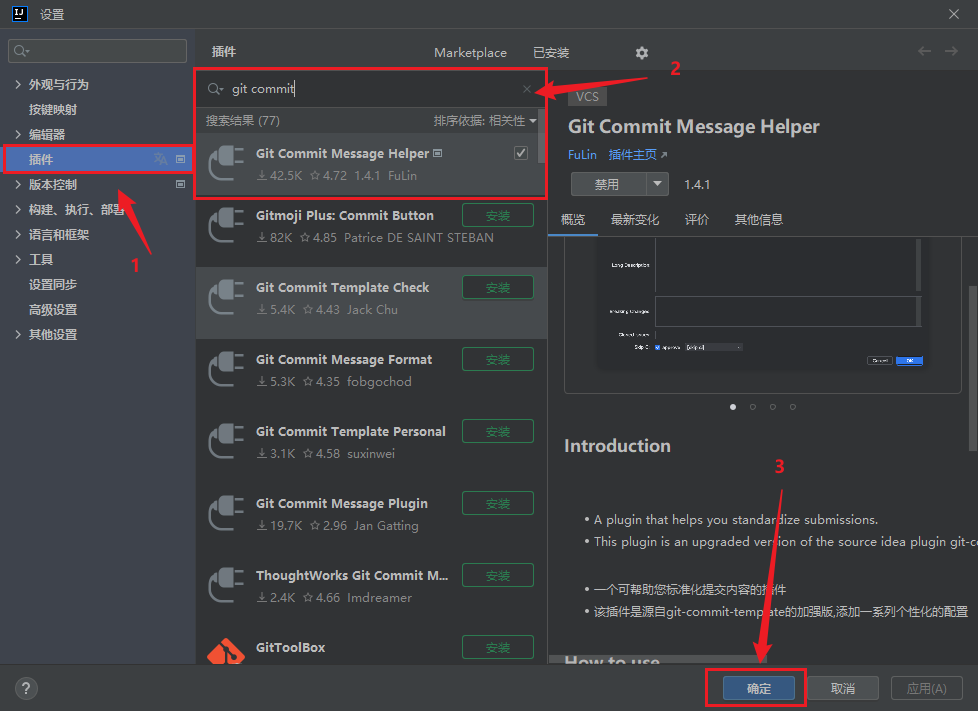The image size is (978, 711).
Task: Show the second screenshot via carousel dot
Action: [x=753, y=407]
